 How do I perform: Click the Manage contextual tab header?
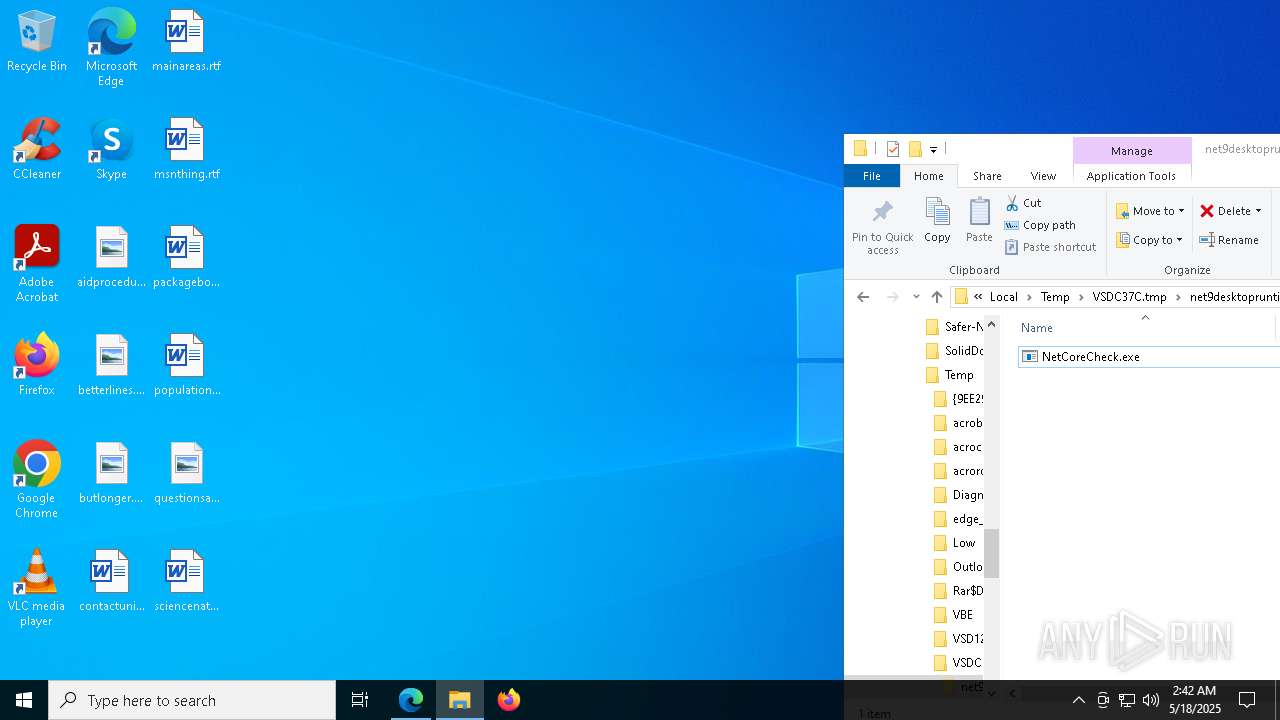[x=1131, y=151]
